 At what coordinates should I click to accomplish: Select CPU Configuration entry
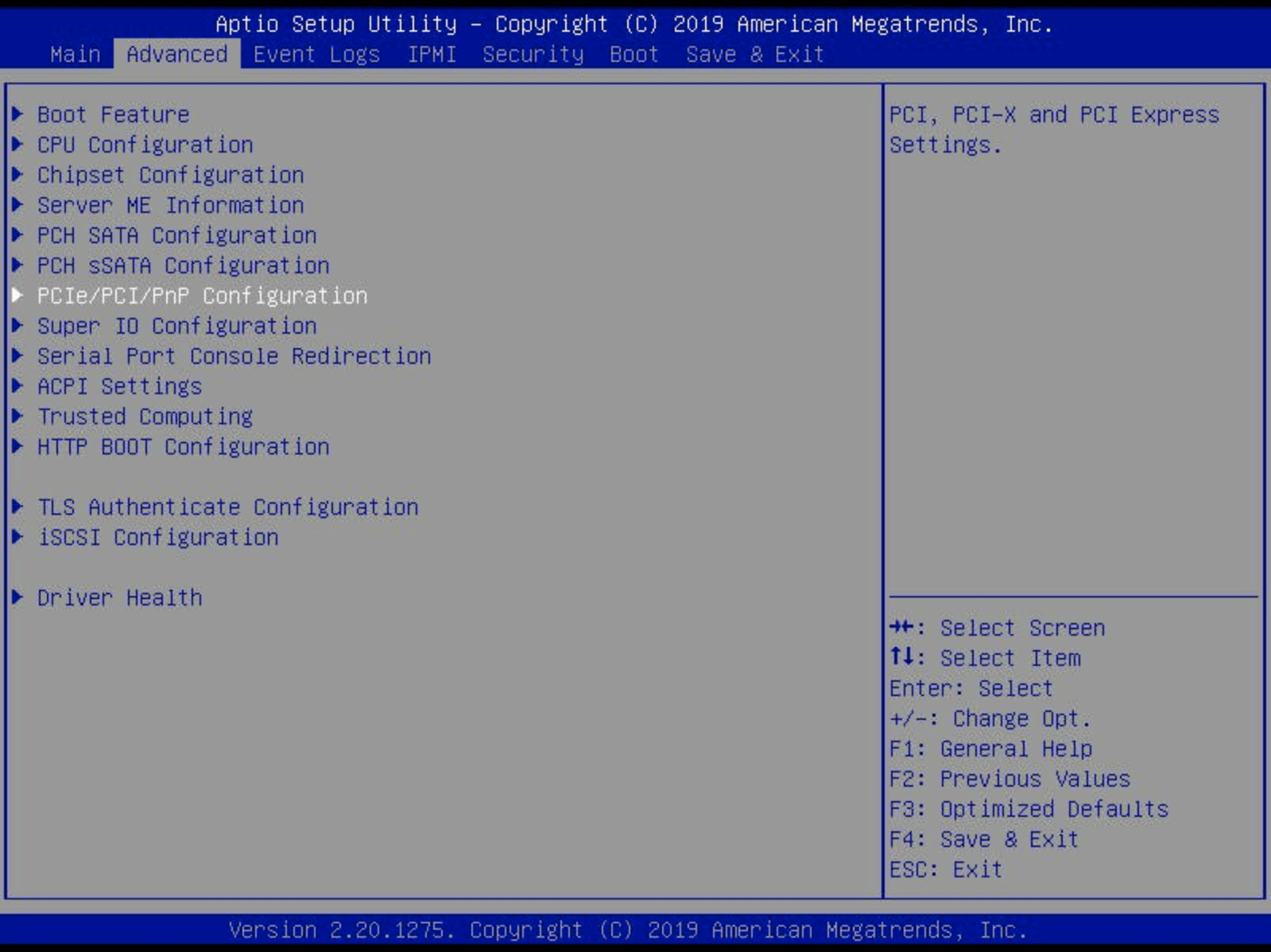pyautogui.click(x=145, y=145)
